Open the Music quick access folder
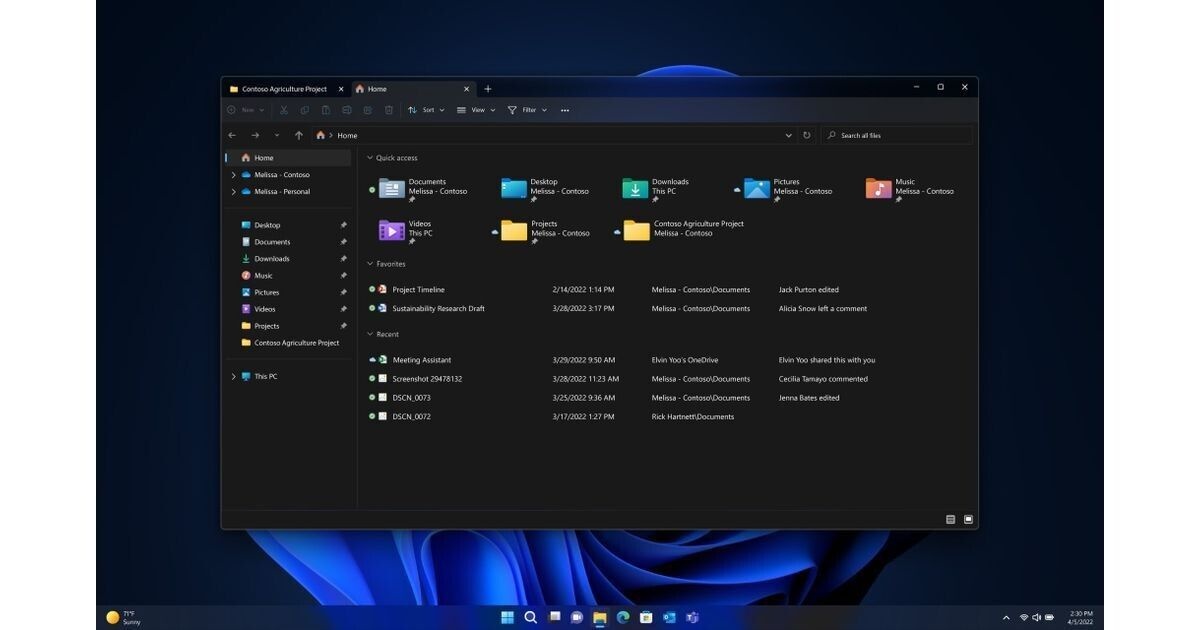This screenshot has width=1200, height=630. pos(878,189)
